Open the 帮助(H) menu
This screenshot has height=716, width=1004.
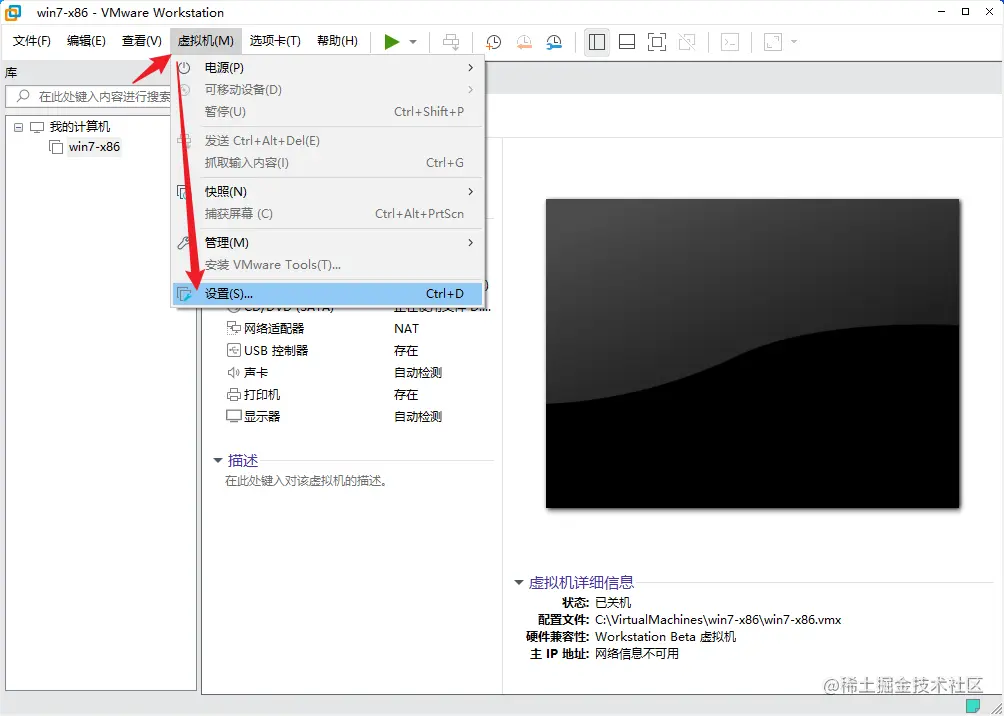[337, 41]
